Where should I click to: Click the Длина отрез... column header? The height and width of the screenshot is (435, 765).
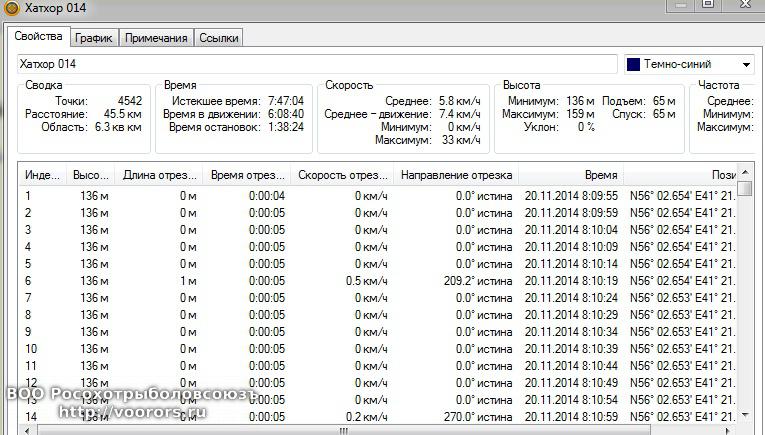(x=158, y=175)
